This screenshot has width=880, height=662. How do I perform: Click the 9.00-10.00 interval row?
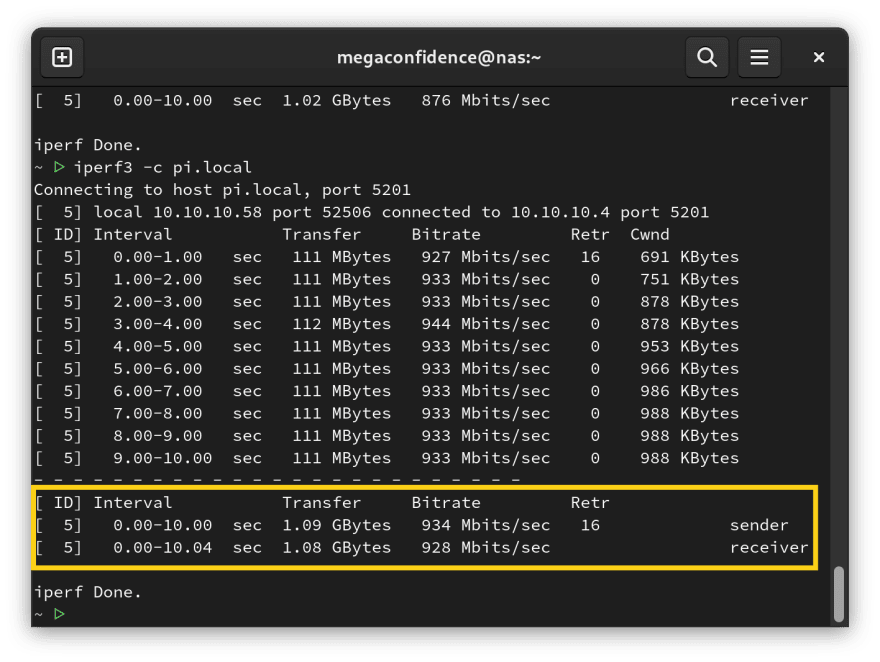point(387,458)
